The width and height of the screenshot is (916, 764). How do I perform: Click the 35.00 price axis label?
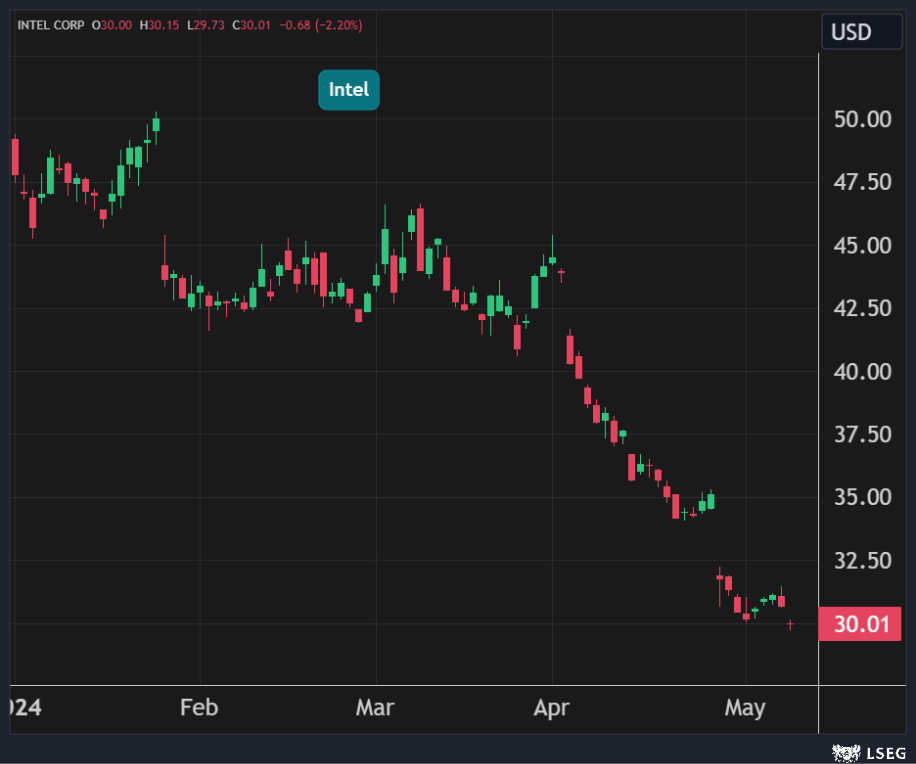862,497
